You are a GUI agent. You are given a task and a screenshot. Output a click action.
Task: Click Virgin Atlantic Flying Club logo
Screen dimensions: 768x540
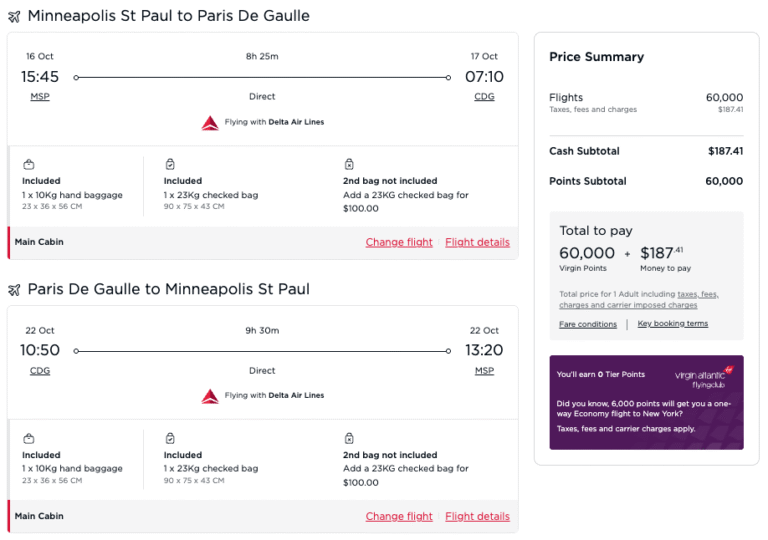tap(704, 377)
